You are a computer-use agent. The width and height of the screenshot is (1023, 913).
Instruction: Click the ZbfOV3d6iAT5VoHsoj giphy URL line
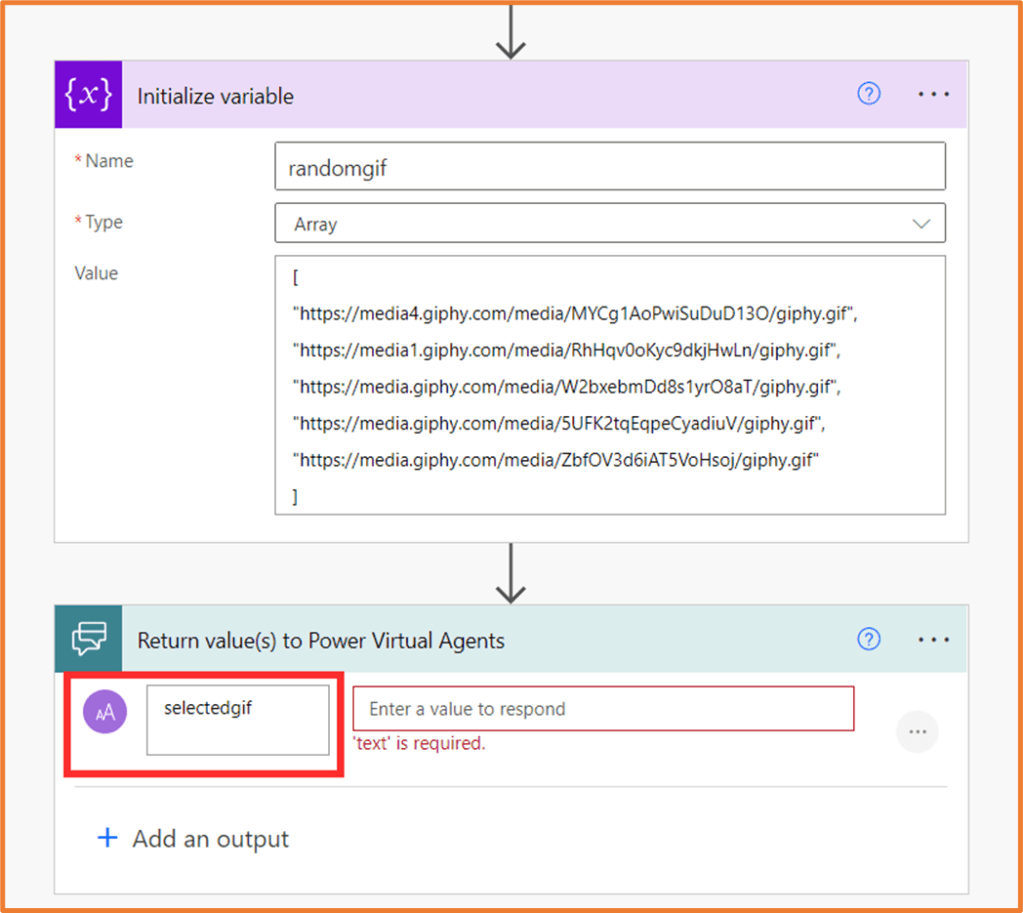click(x=555, y=460)
